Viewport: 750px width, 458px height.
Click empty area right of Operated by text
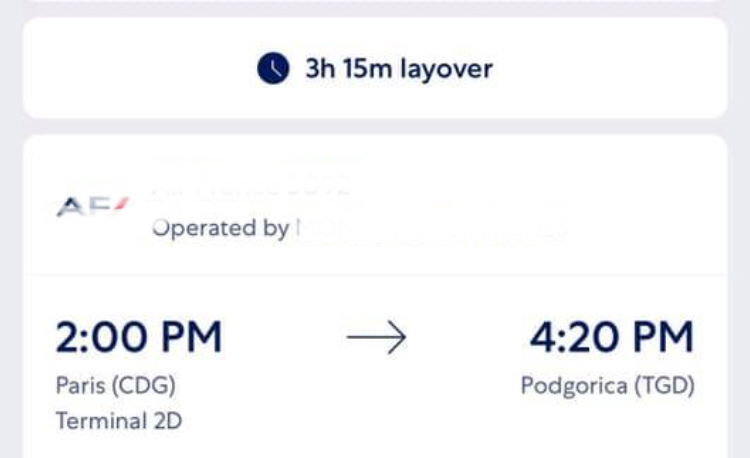646,228
